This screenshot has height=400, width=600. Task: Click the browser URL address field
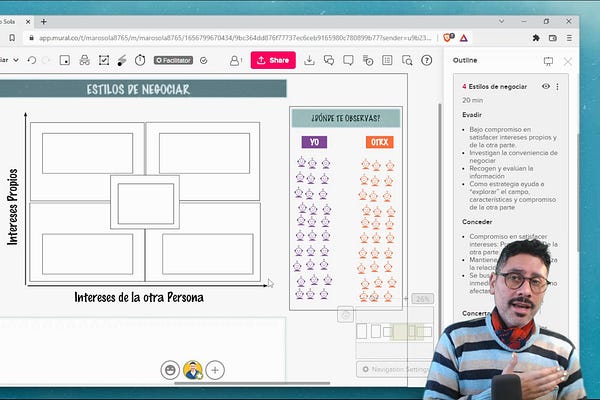tap(235, 38)
